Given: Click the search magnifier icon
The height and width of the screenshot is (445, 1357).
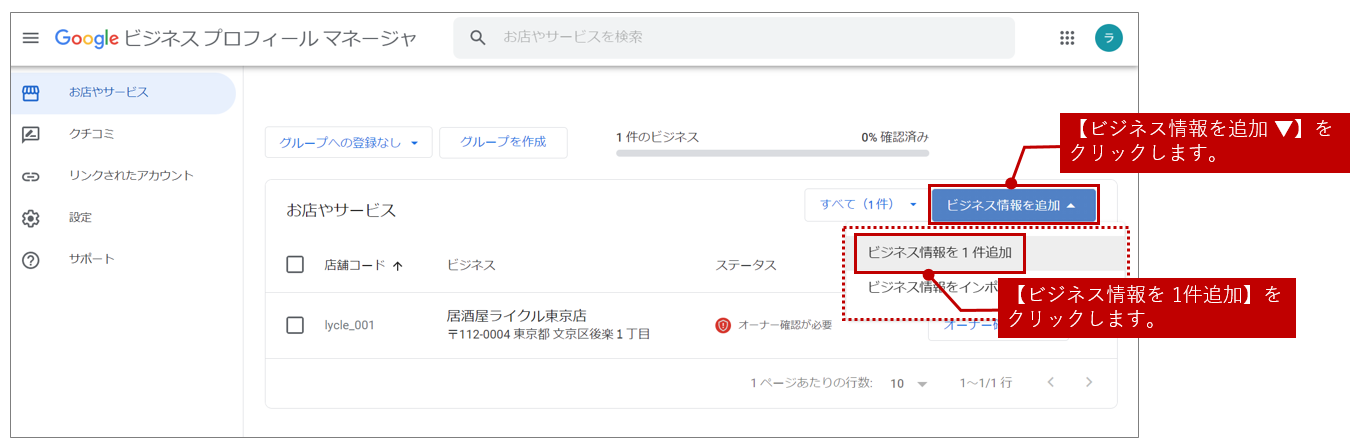Looking at the screenshot, I should pyautogui.click(x=478, y=38).
